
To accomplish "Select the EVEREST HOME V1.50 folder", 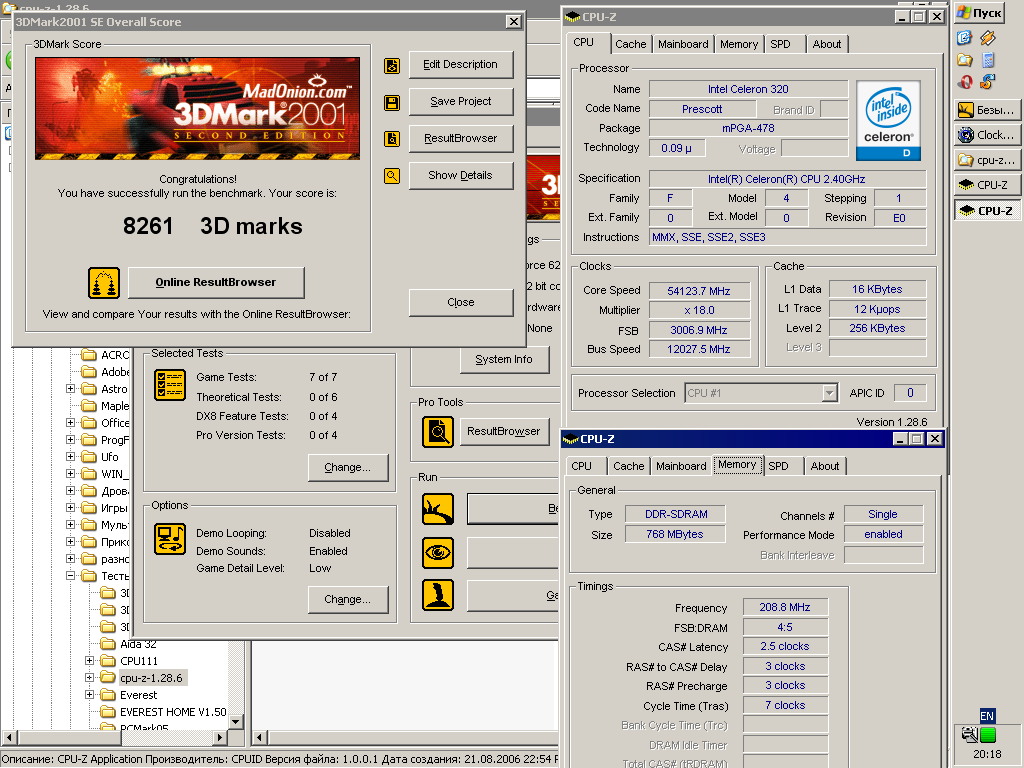I will click(173, 712).
